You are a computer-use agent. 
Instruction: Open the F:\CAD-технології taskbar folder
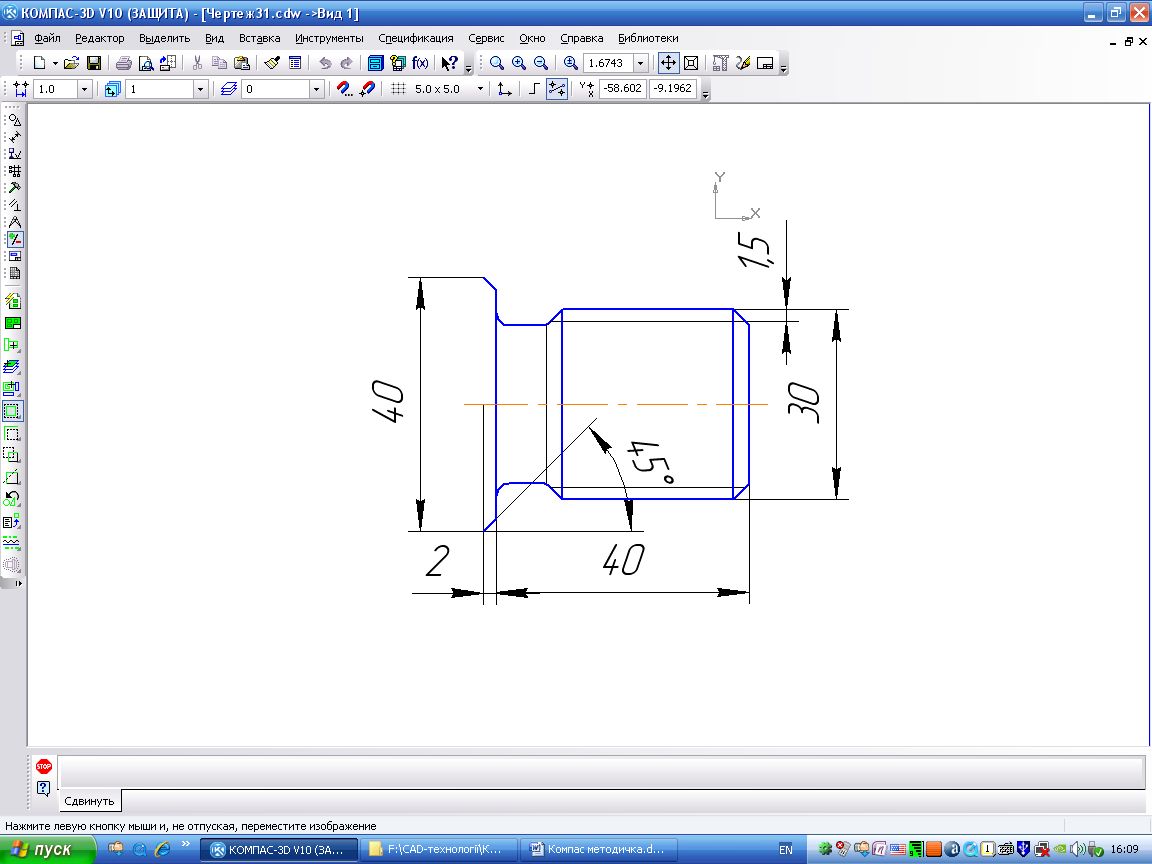[x=439, y=849]
